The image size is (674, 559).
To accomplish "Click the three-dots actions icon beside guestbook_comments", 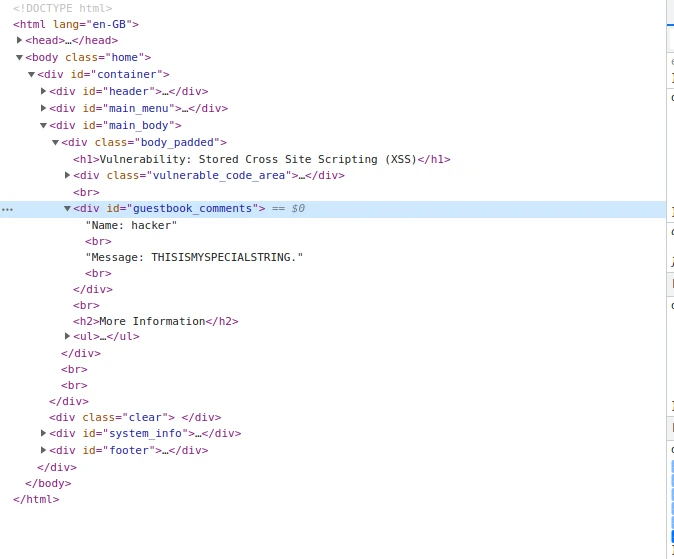I will pyautogui.click(x=8, y=209).
